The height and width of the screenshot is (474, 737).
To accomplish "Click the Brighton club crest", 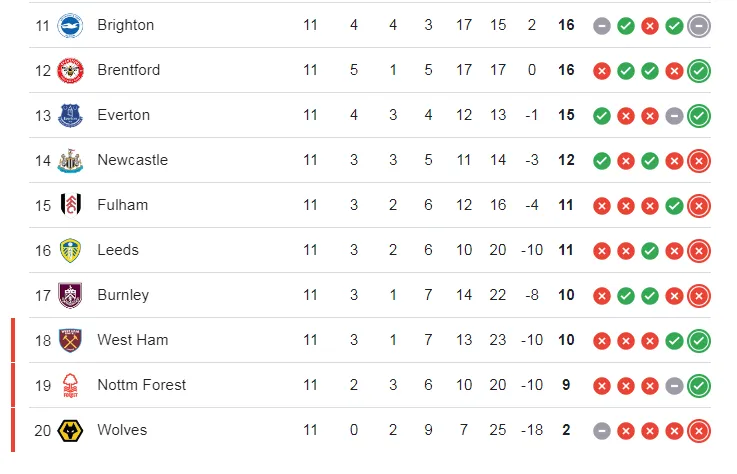I will (x=70, y=25).
